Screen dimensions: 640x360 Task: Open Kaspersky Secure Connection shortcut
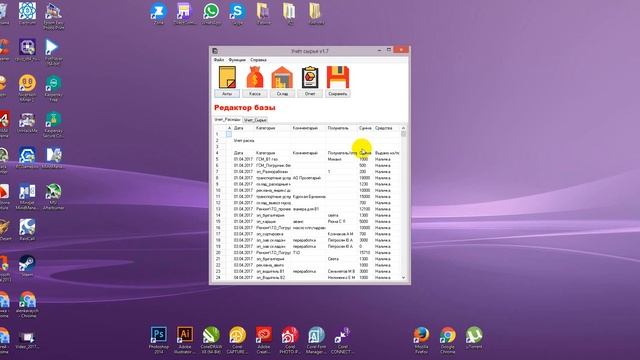click(x=53, y=124)
